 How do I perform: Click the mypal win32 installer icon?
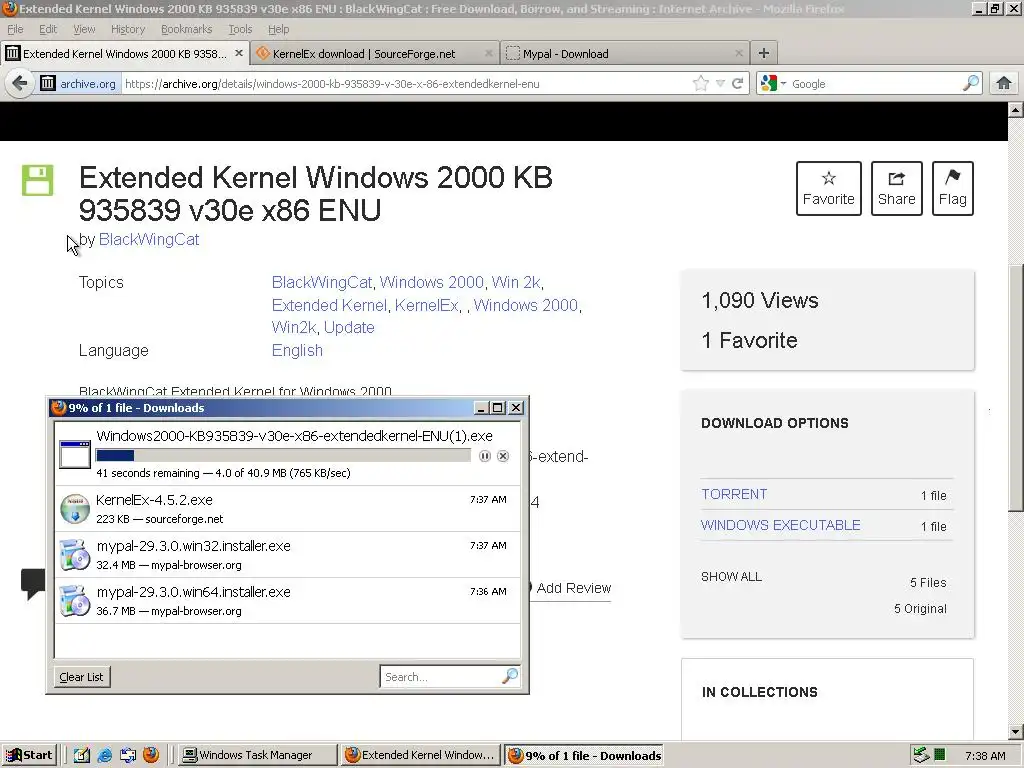tap(75, 554)
